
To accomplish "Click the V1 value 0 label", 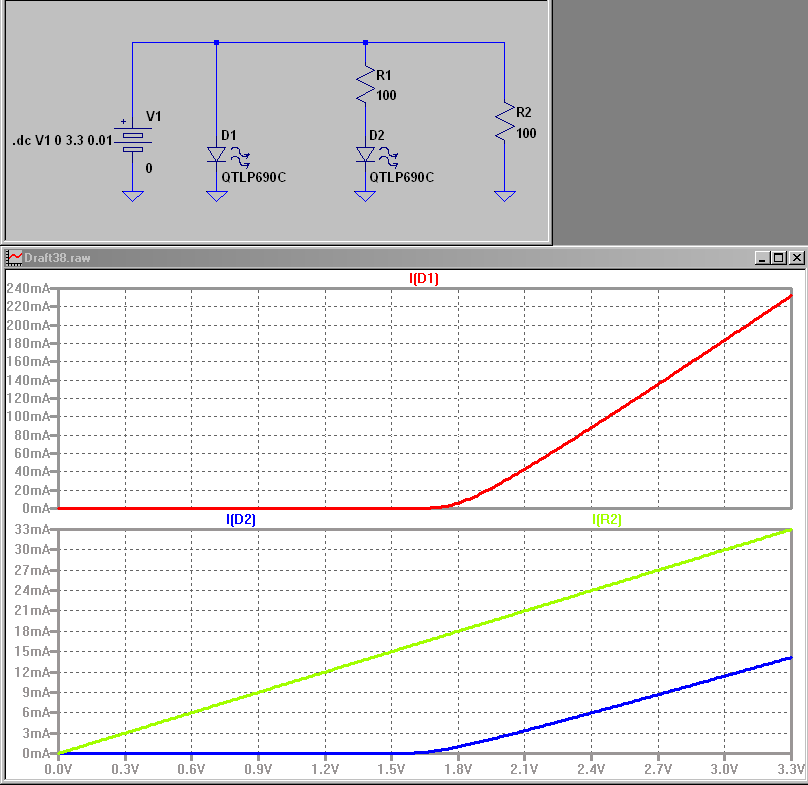I will tap(149, 169).
